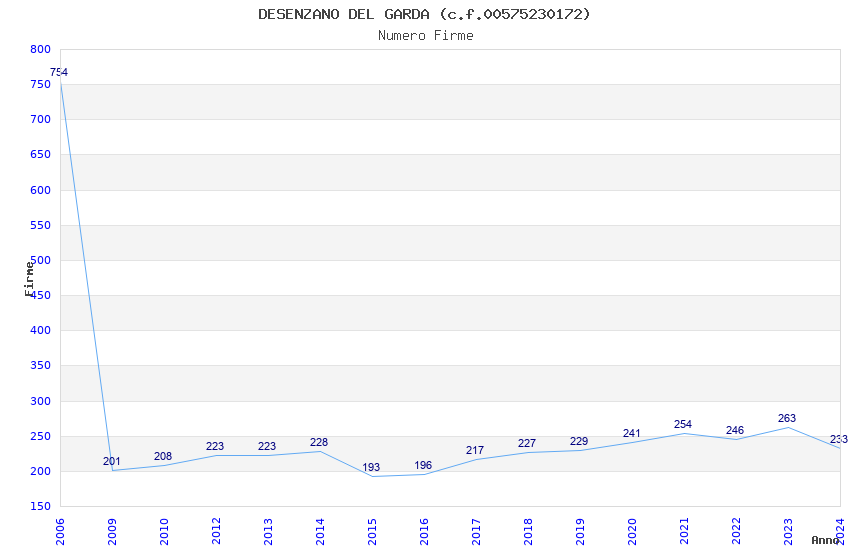Click y-axis value 600

coord(41,190)
